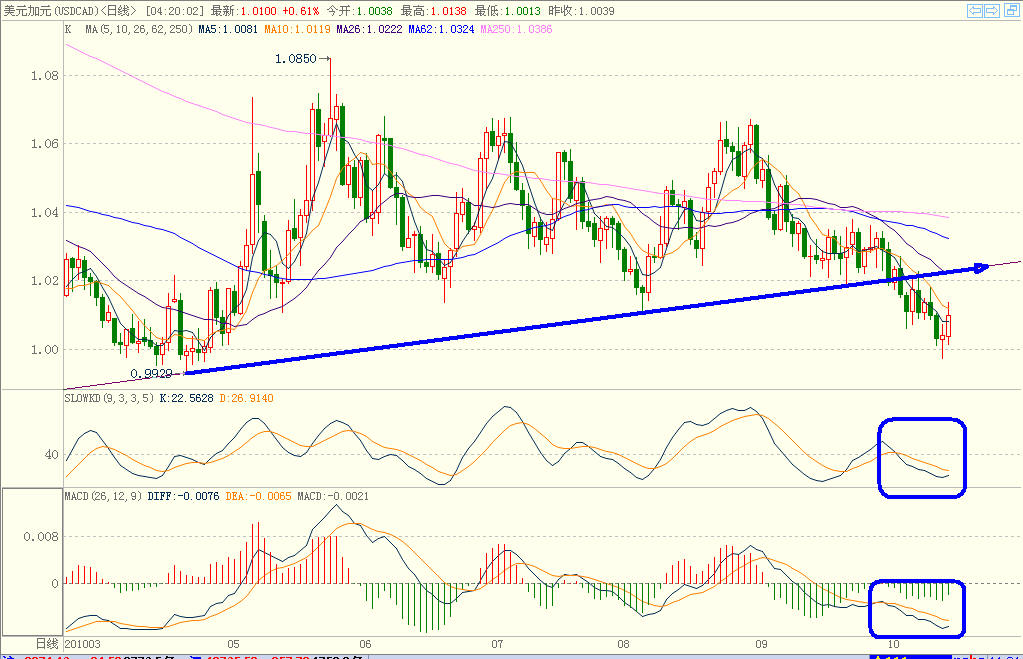Click the 09 month marker on time axis
This screenshot has width=1023, height=659.
pyautogui.click(x=761, y=644)
